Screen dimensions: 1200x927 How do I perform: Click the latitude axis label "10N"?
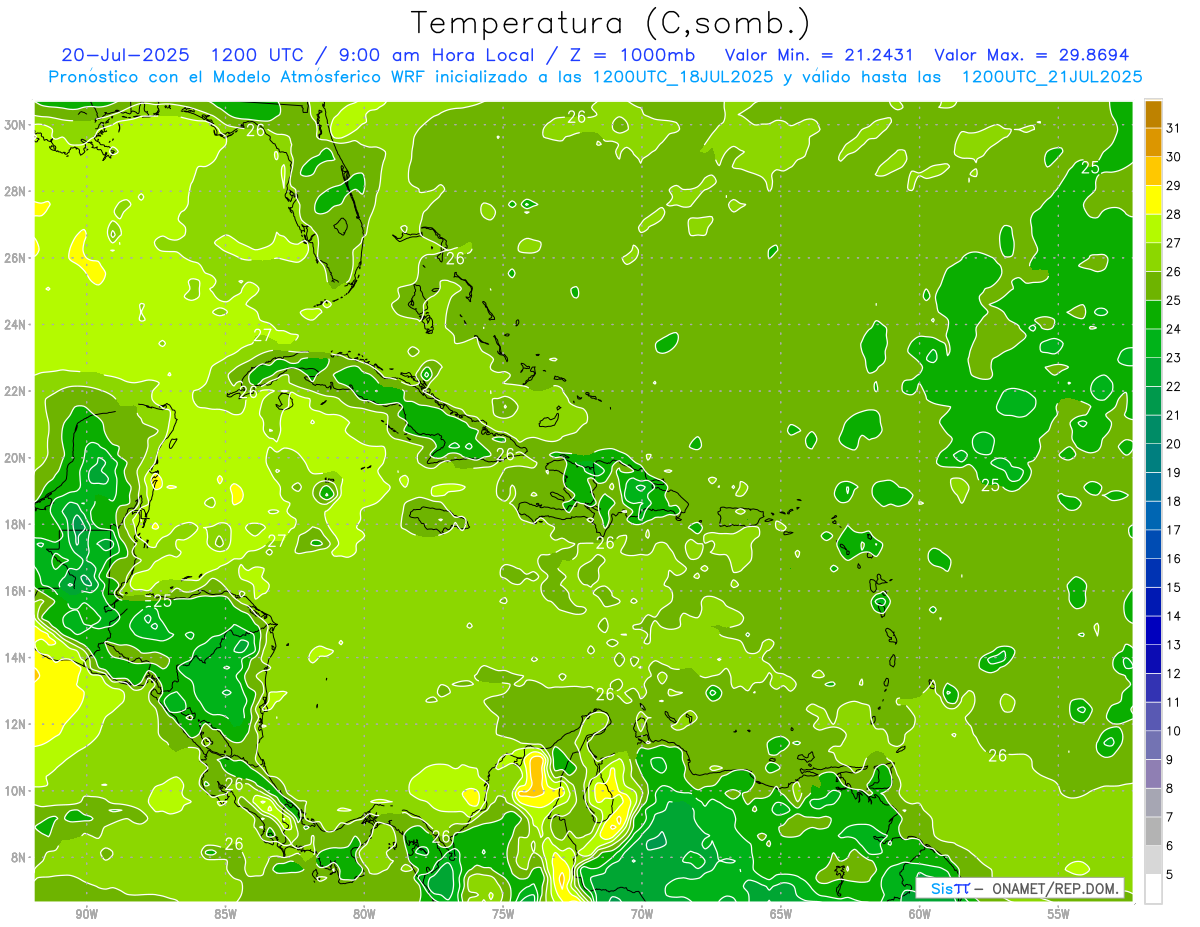(17, 791)
